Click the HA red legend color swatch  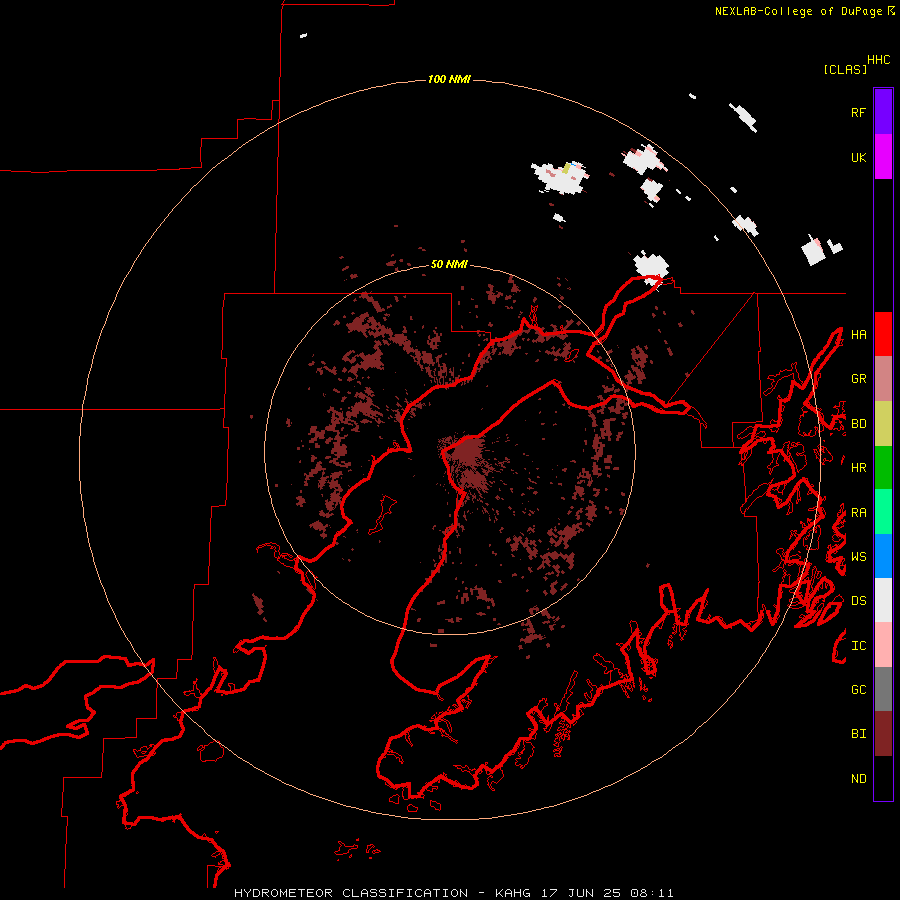coord(883,334)
